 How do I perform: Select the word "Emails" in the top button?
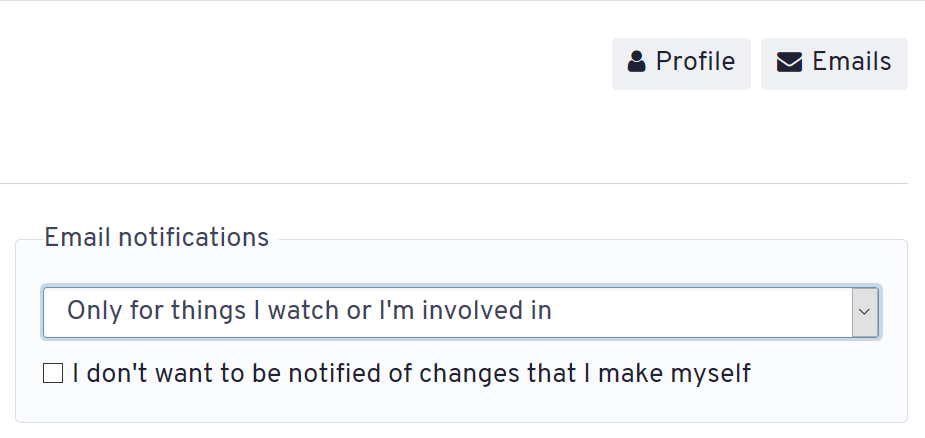pos(851,61)
